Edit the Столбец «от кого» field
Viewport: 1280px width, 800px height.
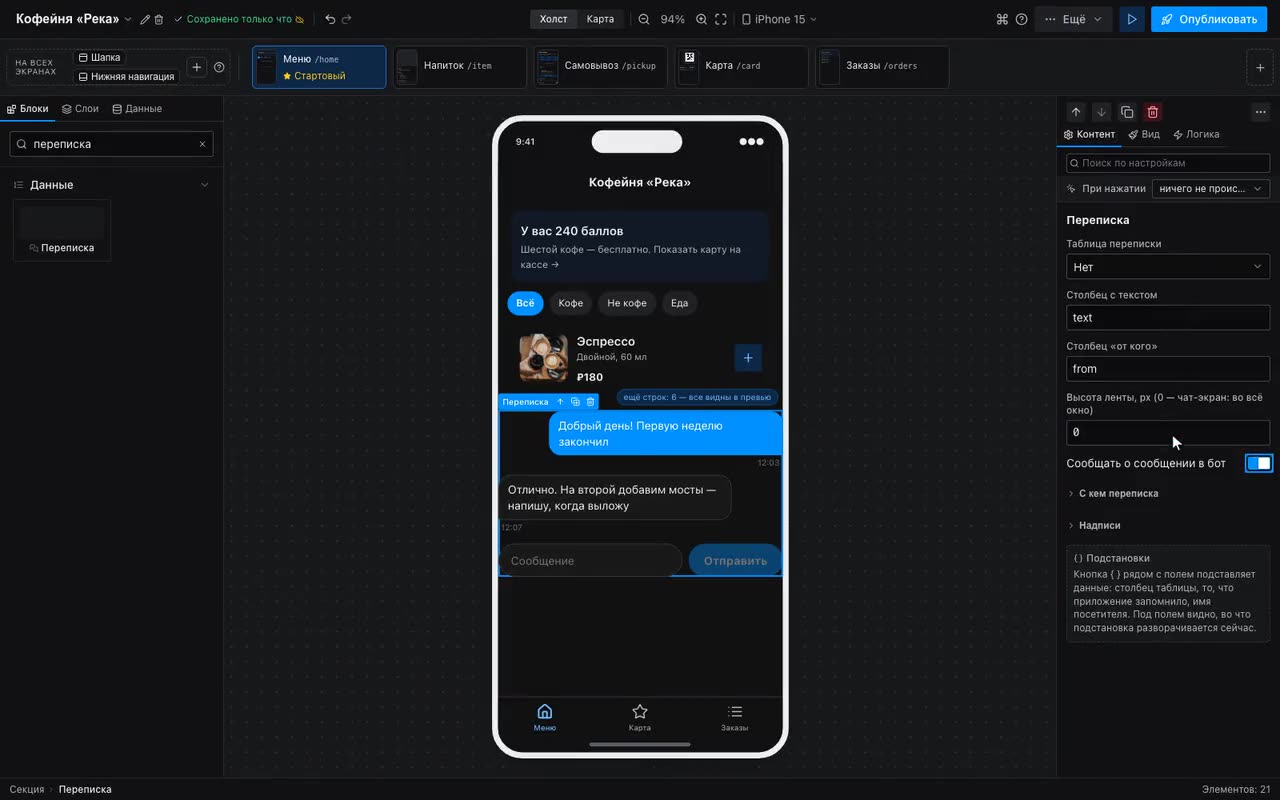click(x=1168, y=369)
